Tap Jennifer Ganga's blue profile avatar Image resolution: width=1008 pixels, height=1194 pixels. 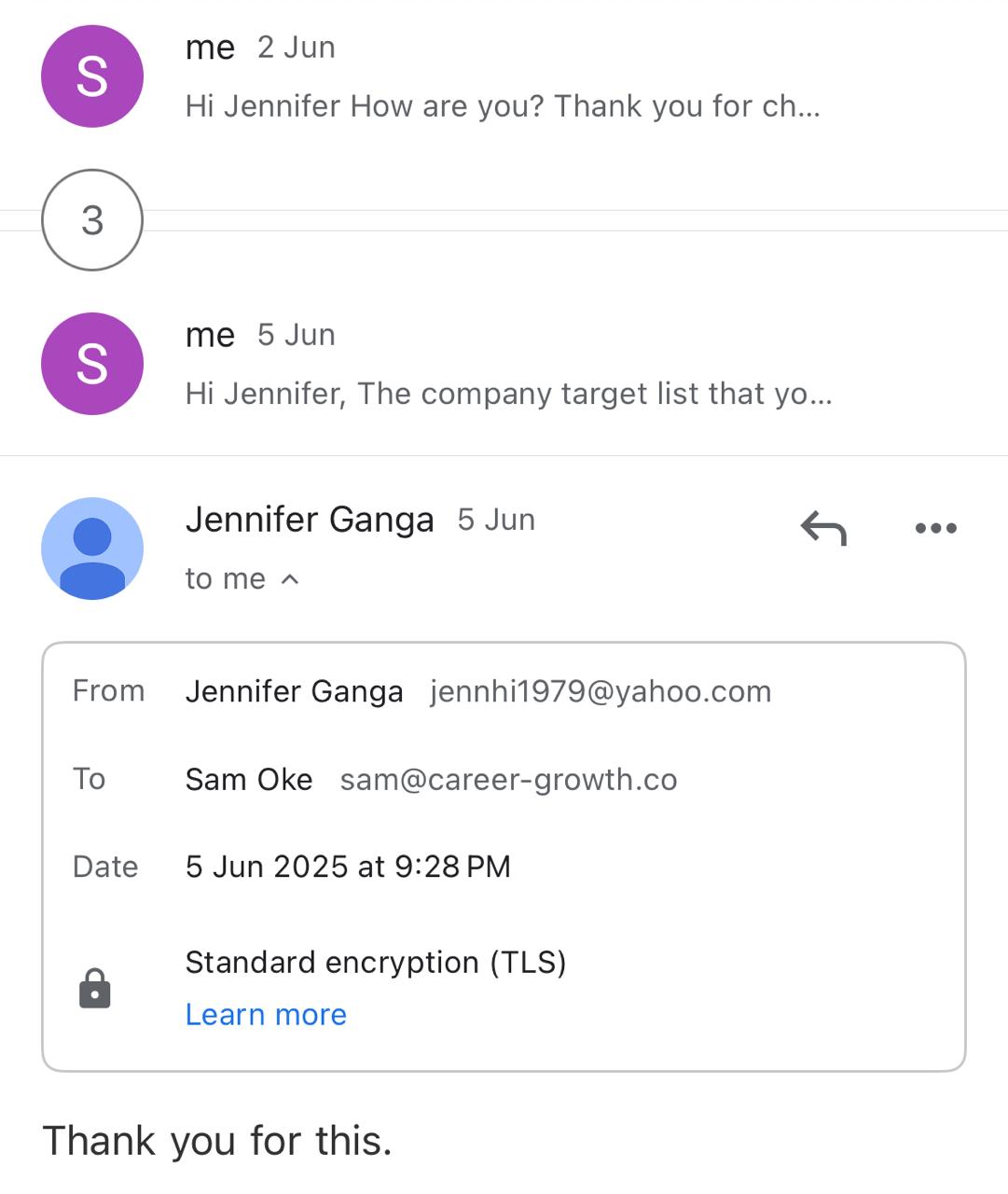click(x=92, y=548)
